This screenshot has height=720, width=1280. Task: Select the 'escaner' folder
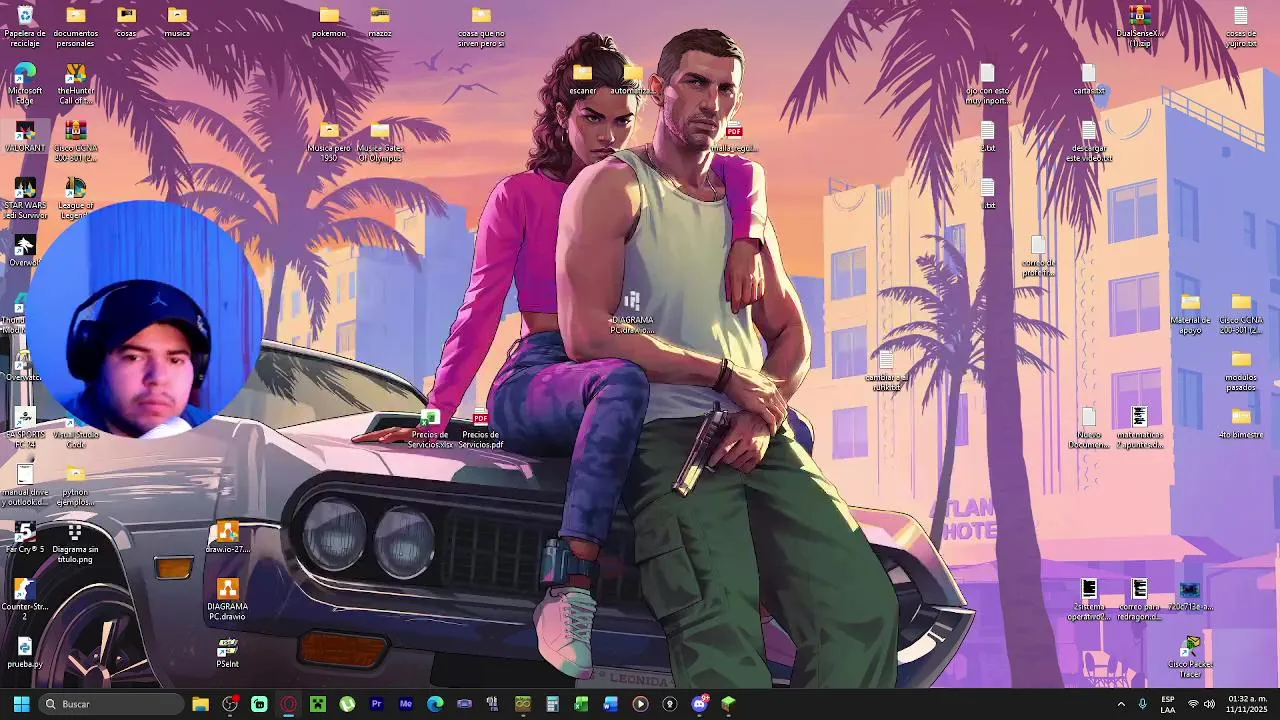(x=582, y=79)
